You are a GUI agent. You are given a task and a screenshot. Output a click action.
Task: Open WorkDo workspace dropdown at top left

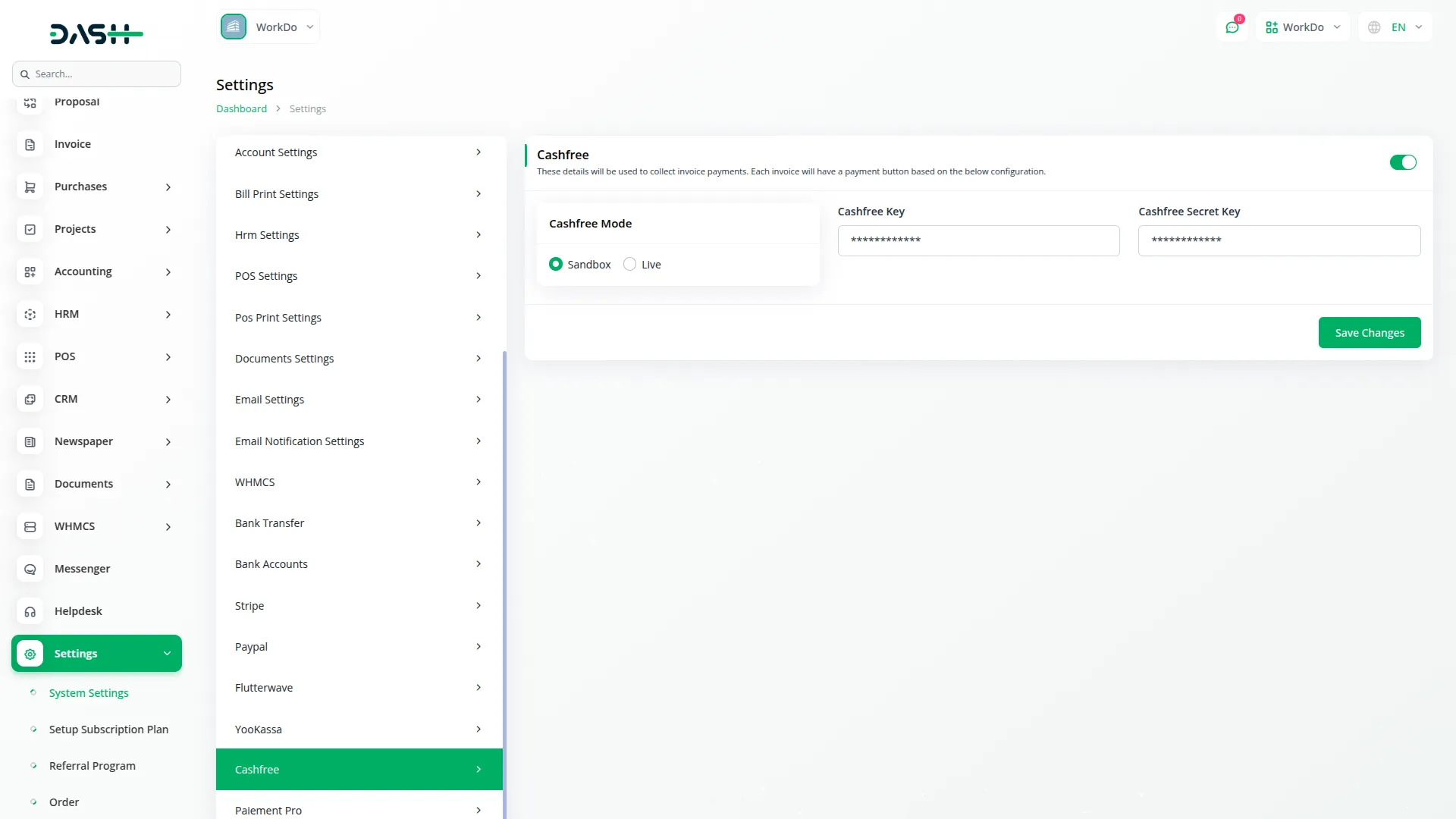pos(269,27)
